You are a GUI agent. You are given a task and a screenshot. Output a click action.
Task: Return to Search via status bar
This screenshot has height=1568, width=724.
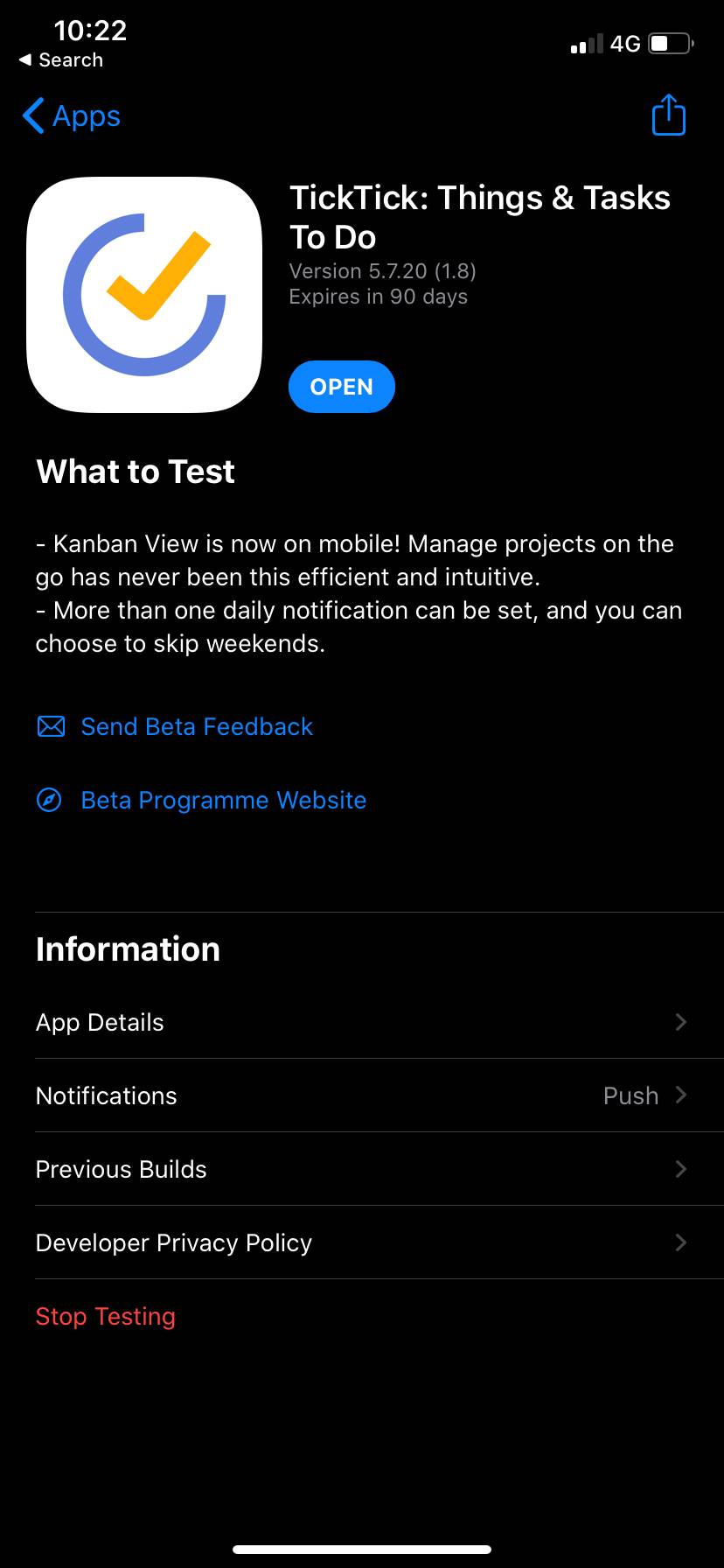click(x=61, y=59)
